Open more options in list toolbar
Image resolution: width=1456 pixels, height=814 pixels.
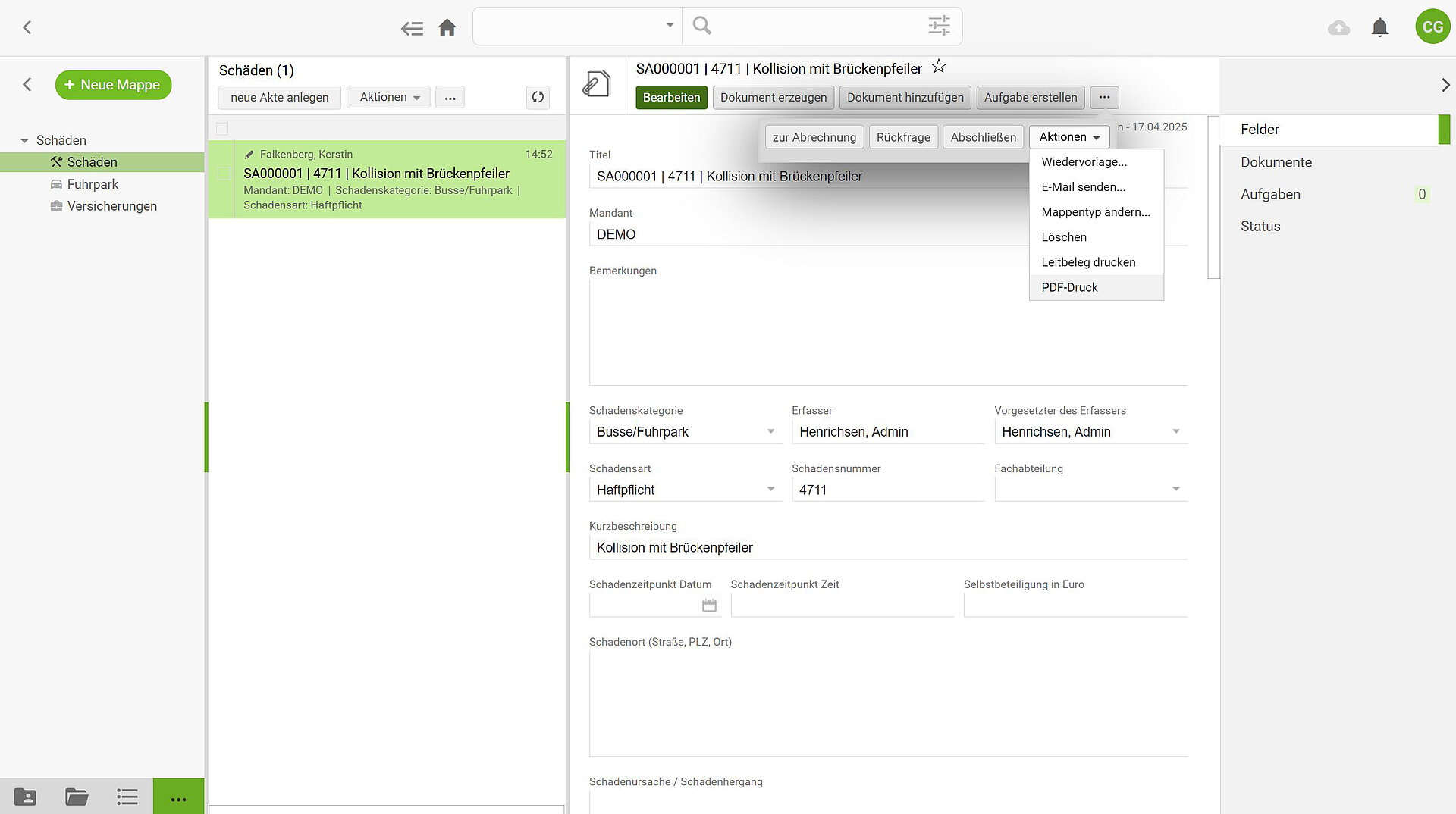click(450, 97)
